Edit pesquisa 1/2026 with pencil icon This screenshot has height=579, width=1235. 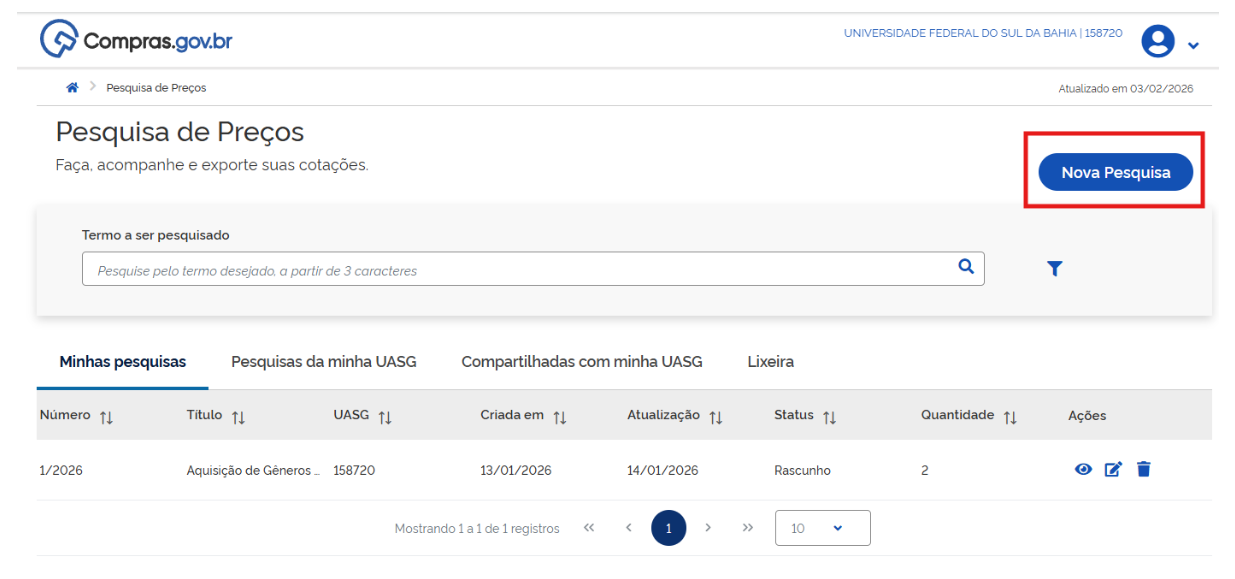[x=1113, y=470]
